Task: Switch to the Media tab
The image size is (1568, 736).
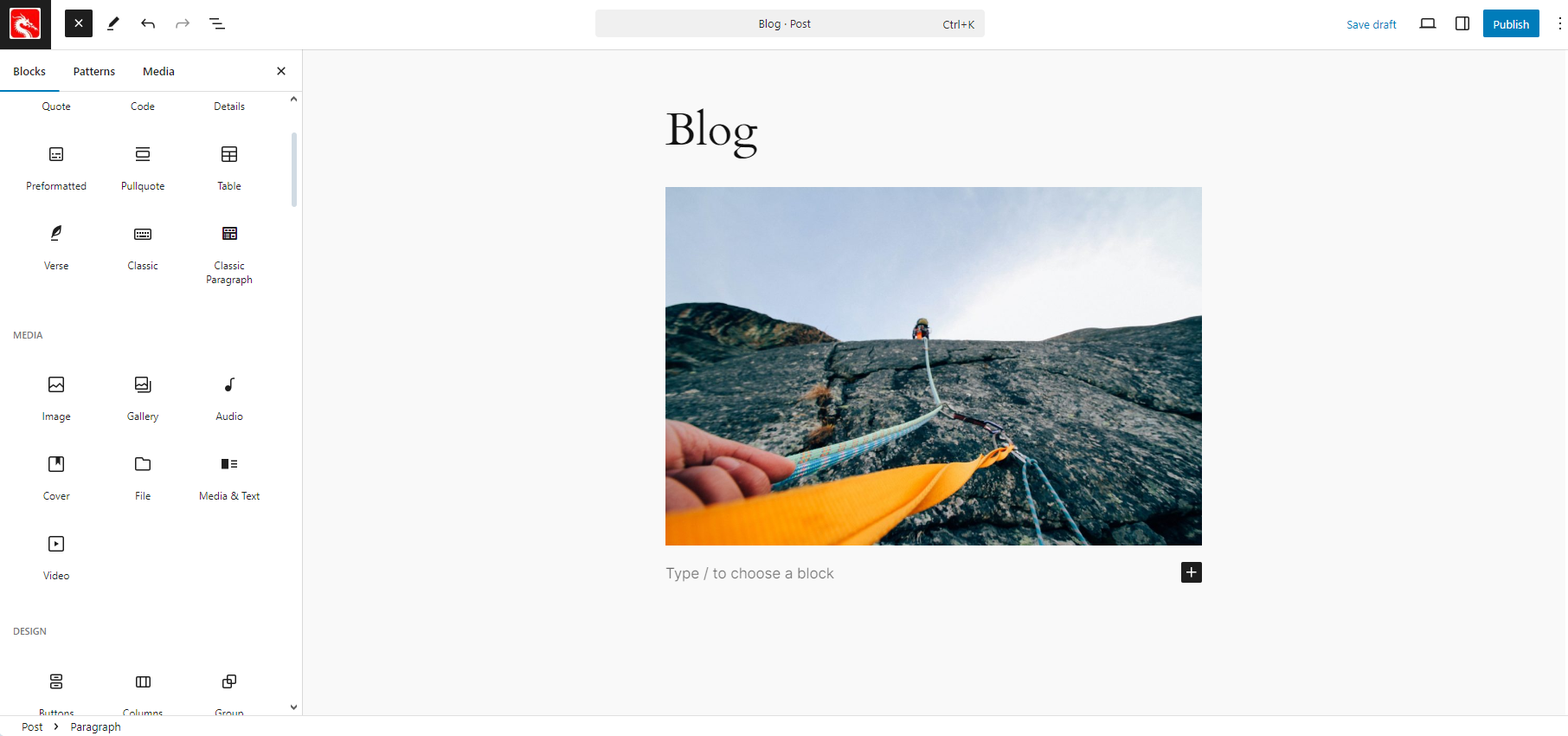Action: [x=158, y=71]
